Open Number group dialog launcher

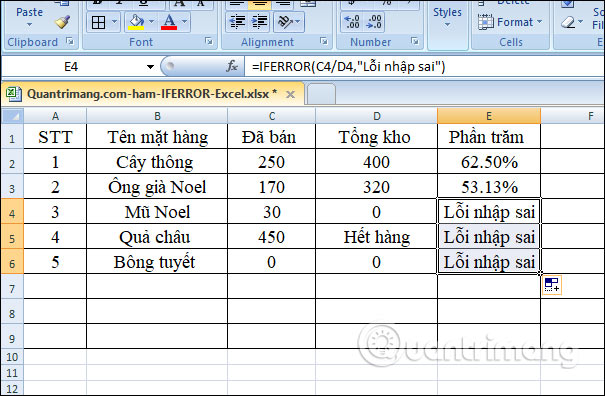click(x=415, y=41)
